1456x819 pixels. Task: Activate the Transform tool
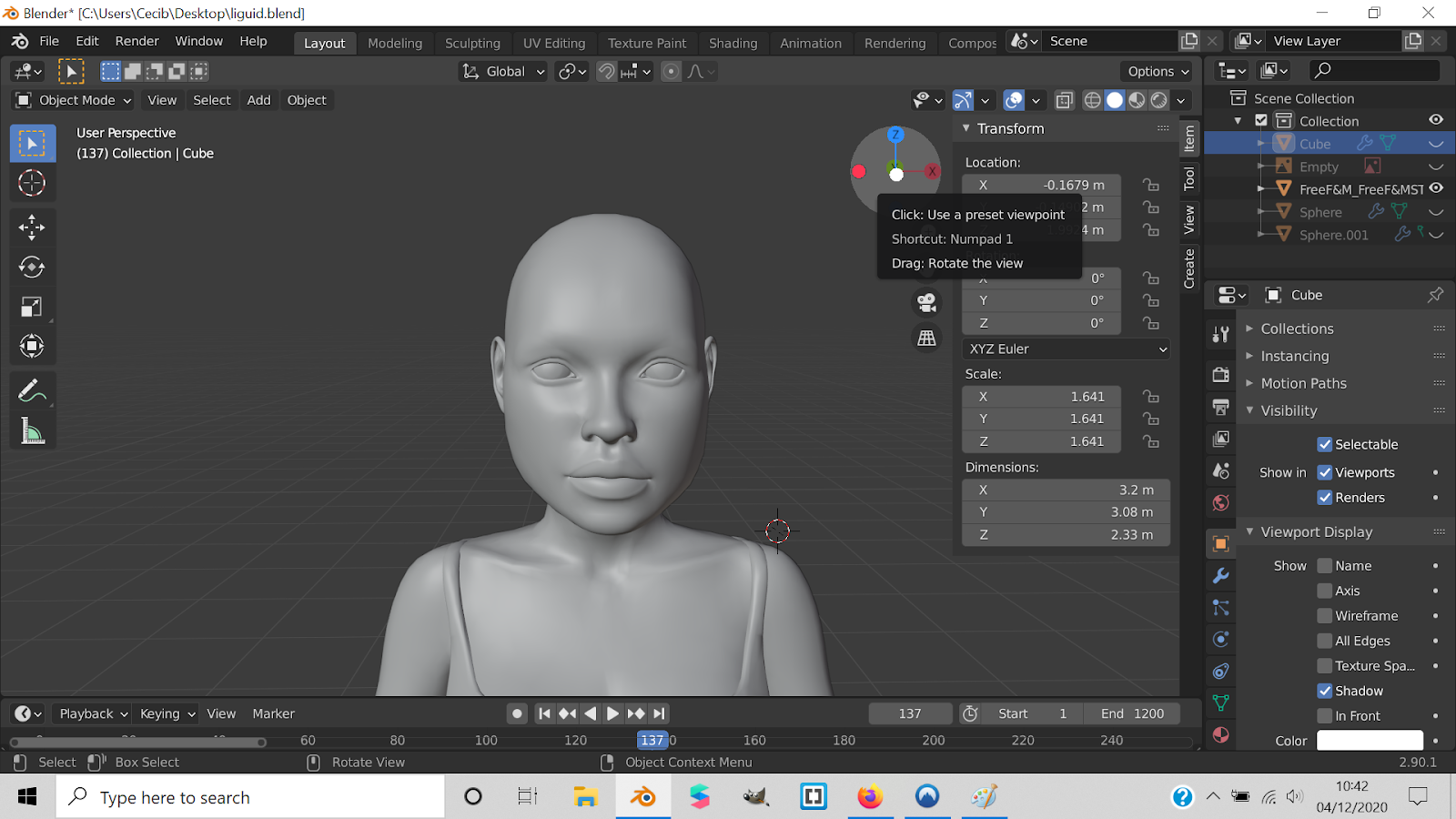coord(32,346)
